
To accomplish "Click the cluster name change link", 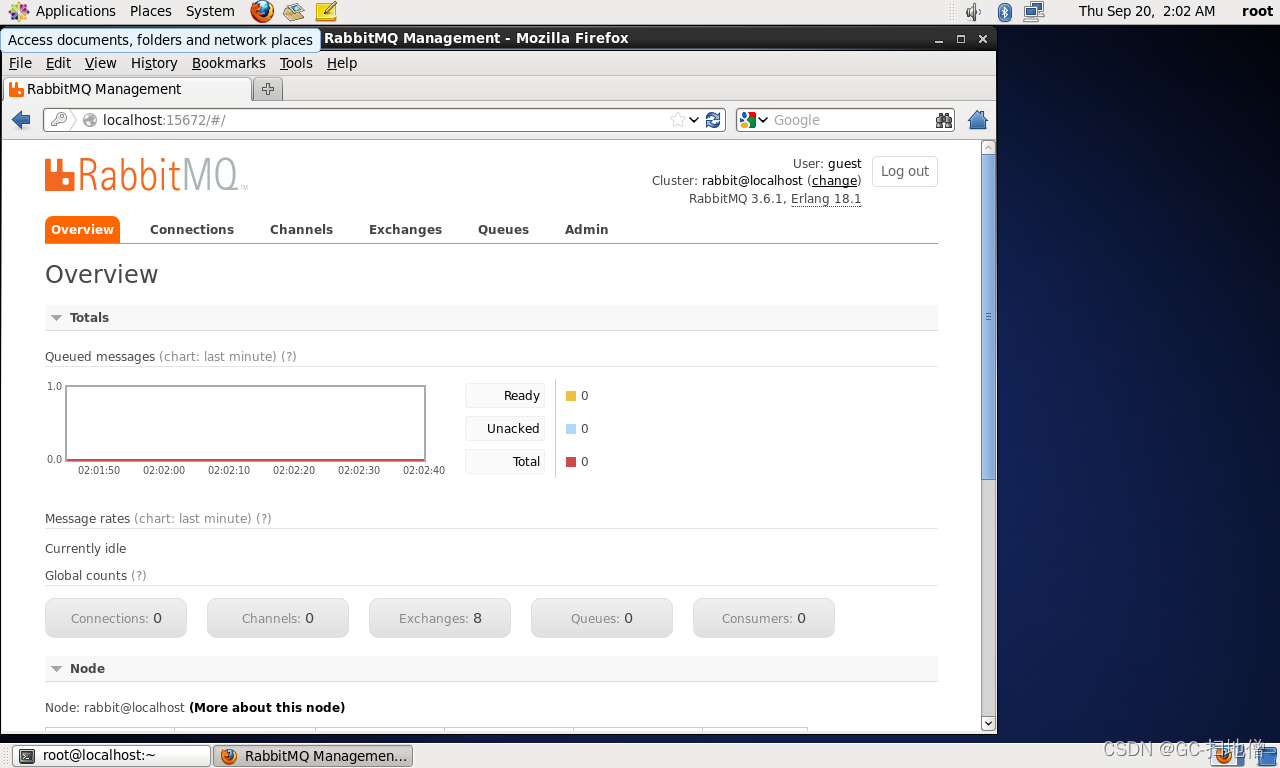I will 834,181.
